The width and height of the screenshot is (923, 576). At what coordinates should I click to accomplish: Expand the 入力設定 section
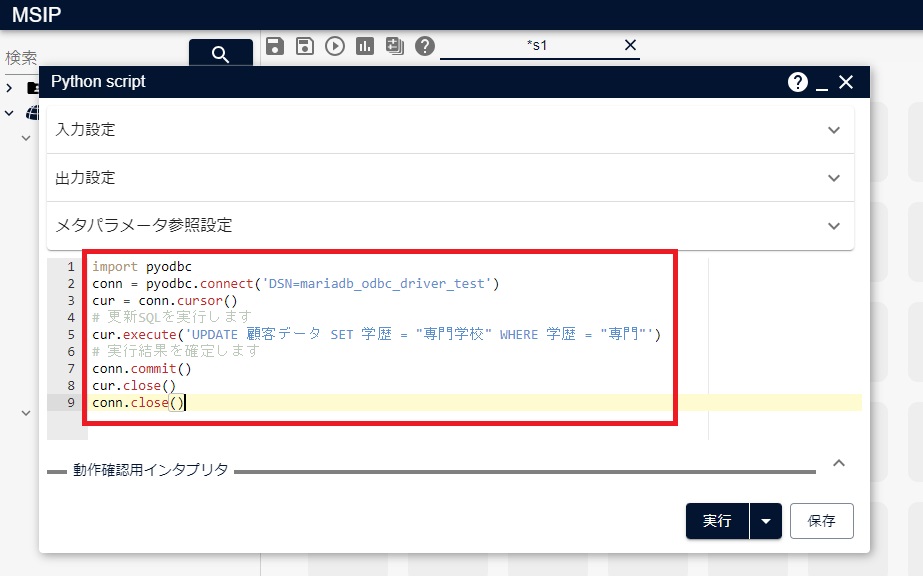click(450, 129)
